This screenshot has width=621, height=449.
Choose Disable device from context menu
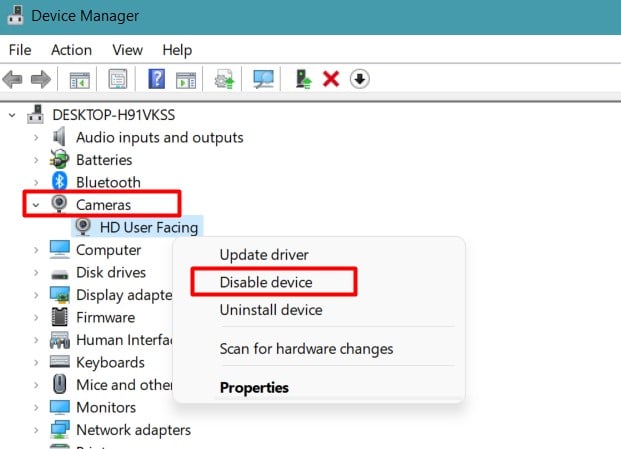(266, 282)
